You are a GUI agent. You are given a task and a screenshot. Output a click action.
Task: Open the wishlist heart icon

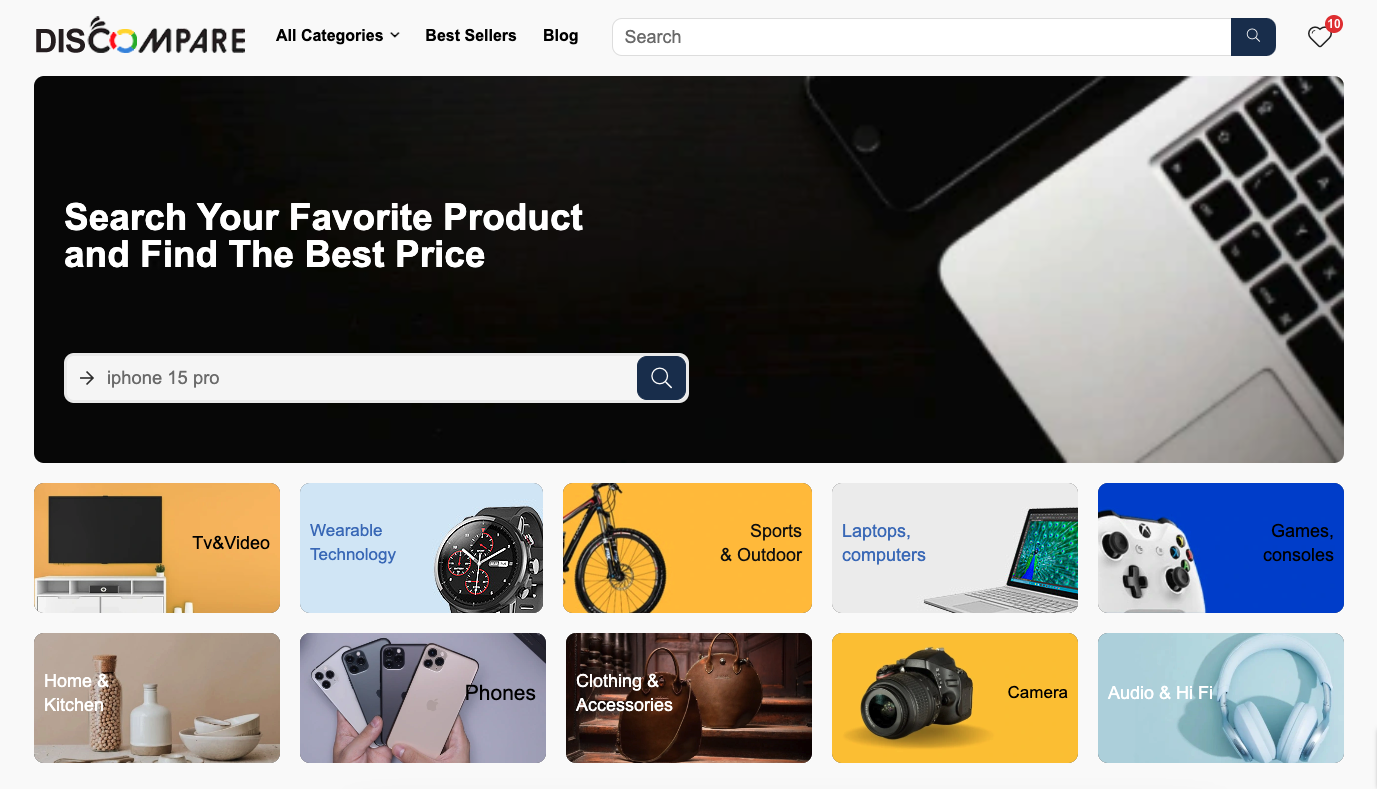tap(1320, 37)
